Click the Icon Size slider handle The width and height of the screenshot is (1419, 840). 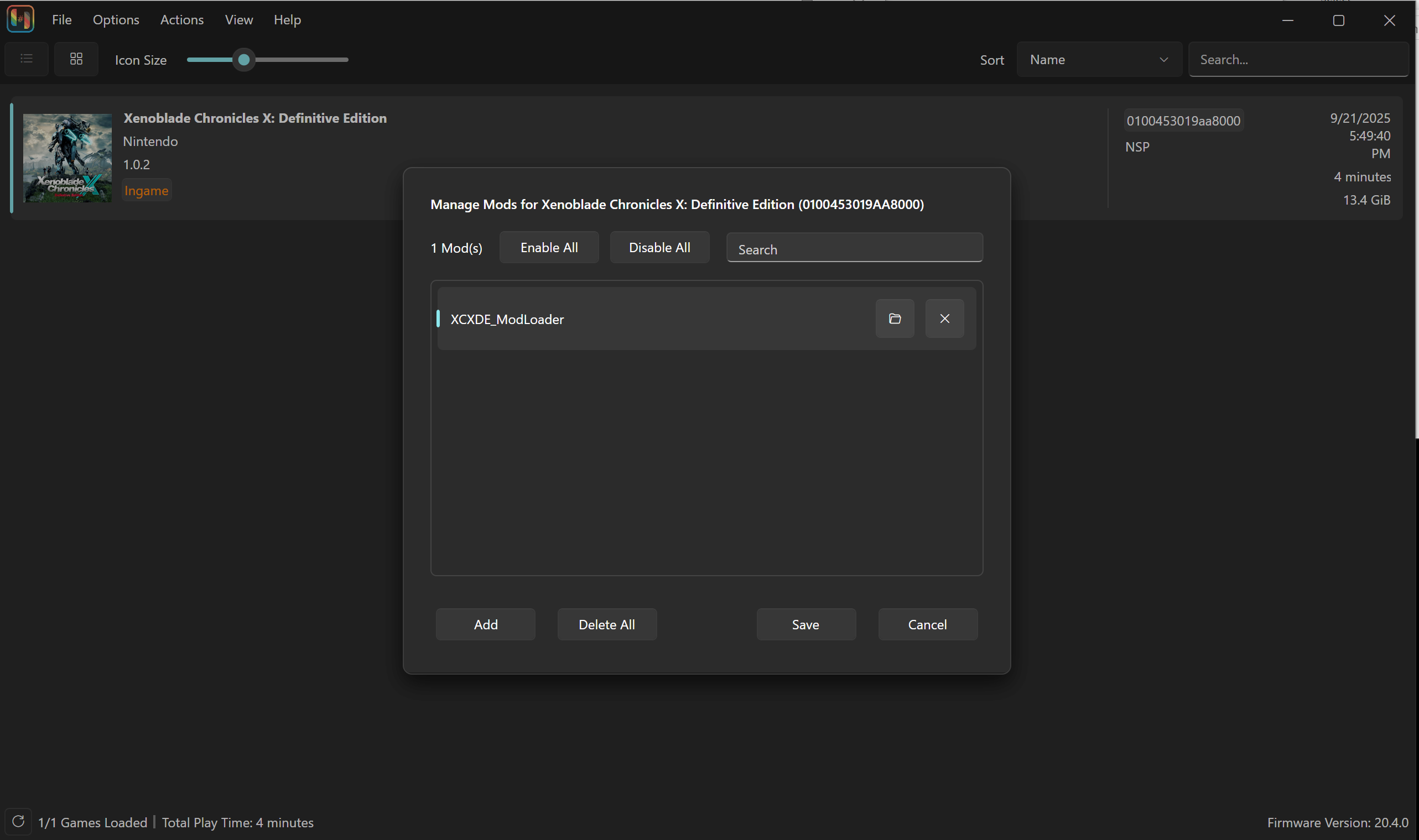click(243, 59)
